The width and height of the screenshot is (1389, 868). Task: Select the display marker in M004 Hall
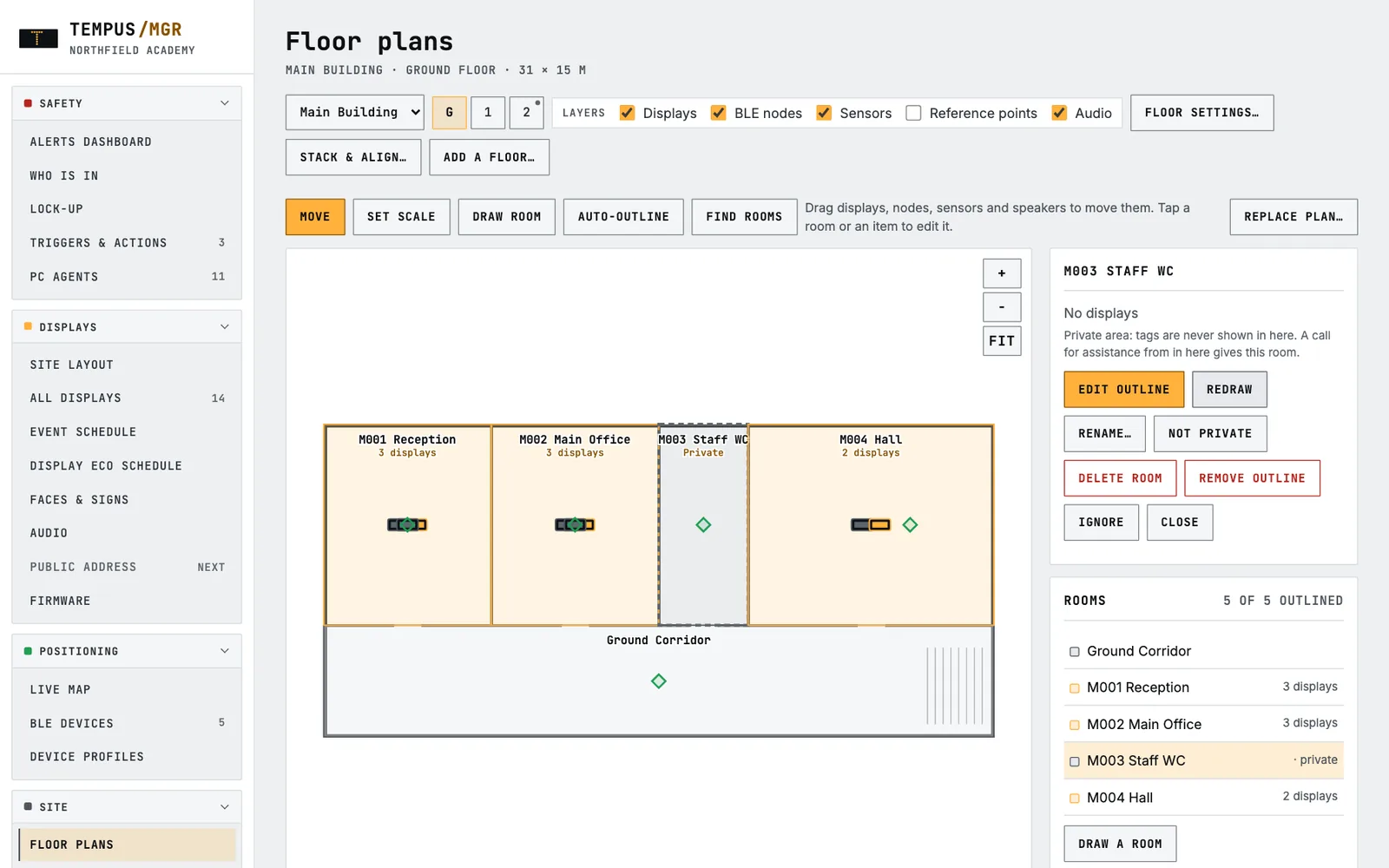click(x=871, y=524)
